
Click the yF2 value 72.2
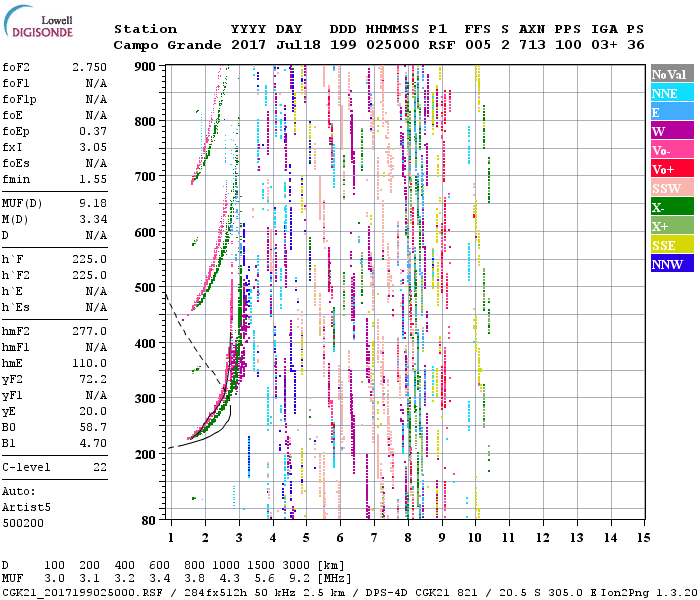(93, 379)
